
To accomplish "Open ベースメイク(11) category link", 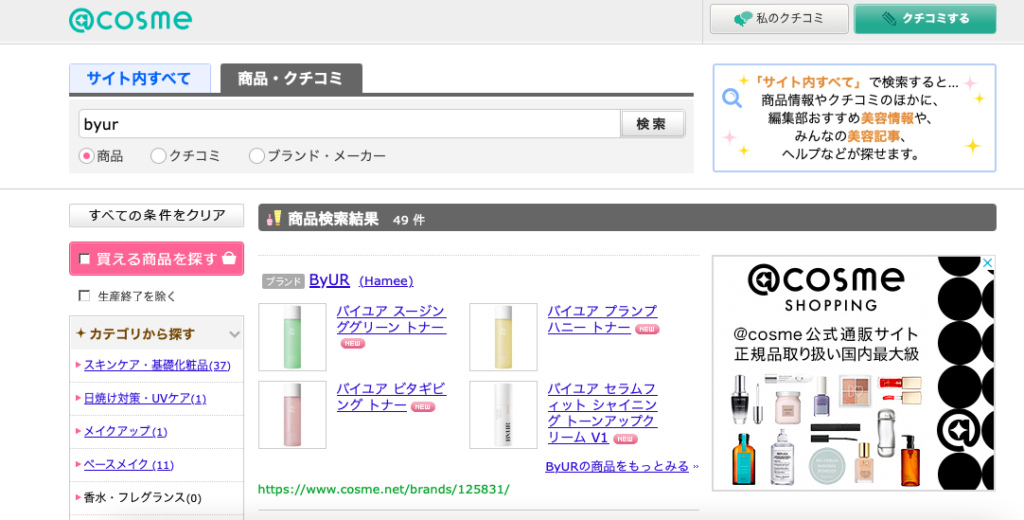I will 129,465.
